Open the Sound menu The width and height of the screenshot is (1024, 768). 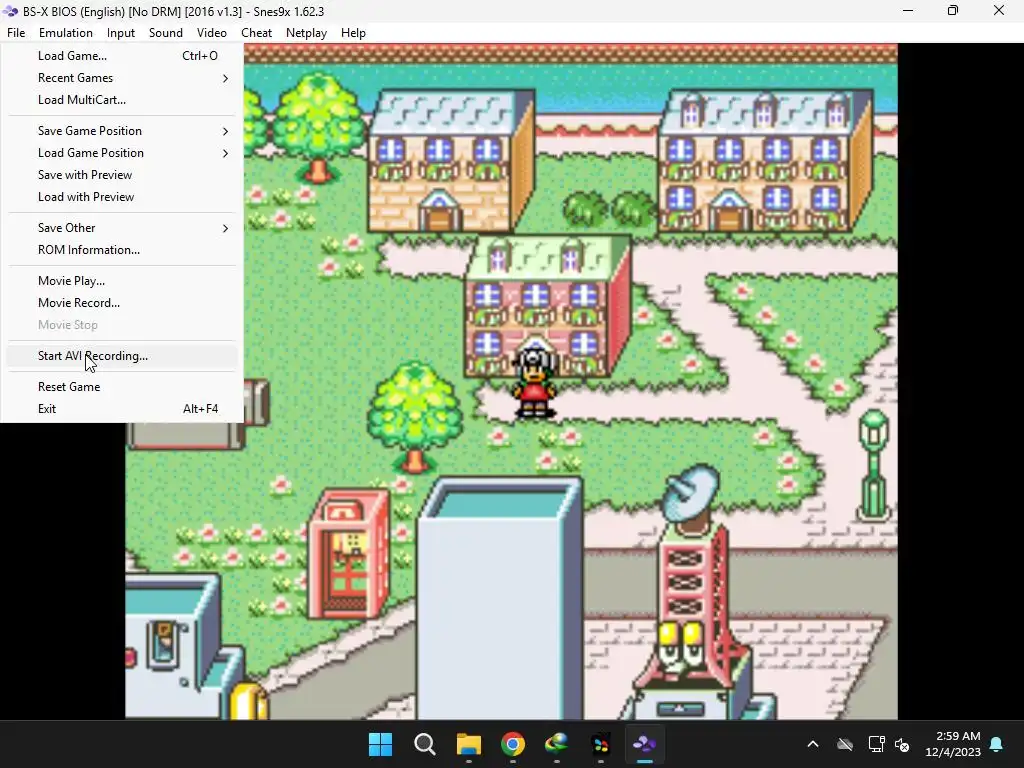(x=166, y=33)
